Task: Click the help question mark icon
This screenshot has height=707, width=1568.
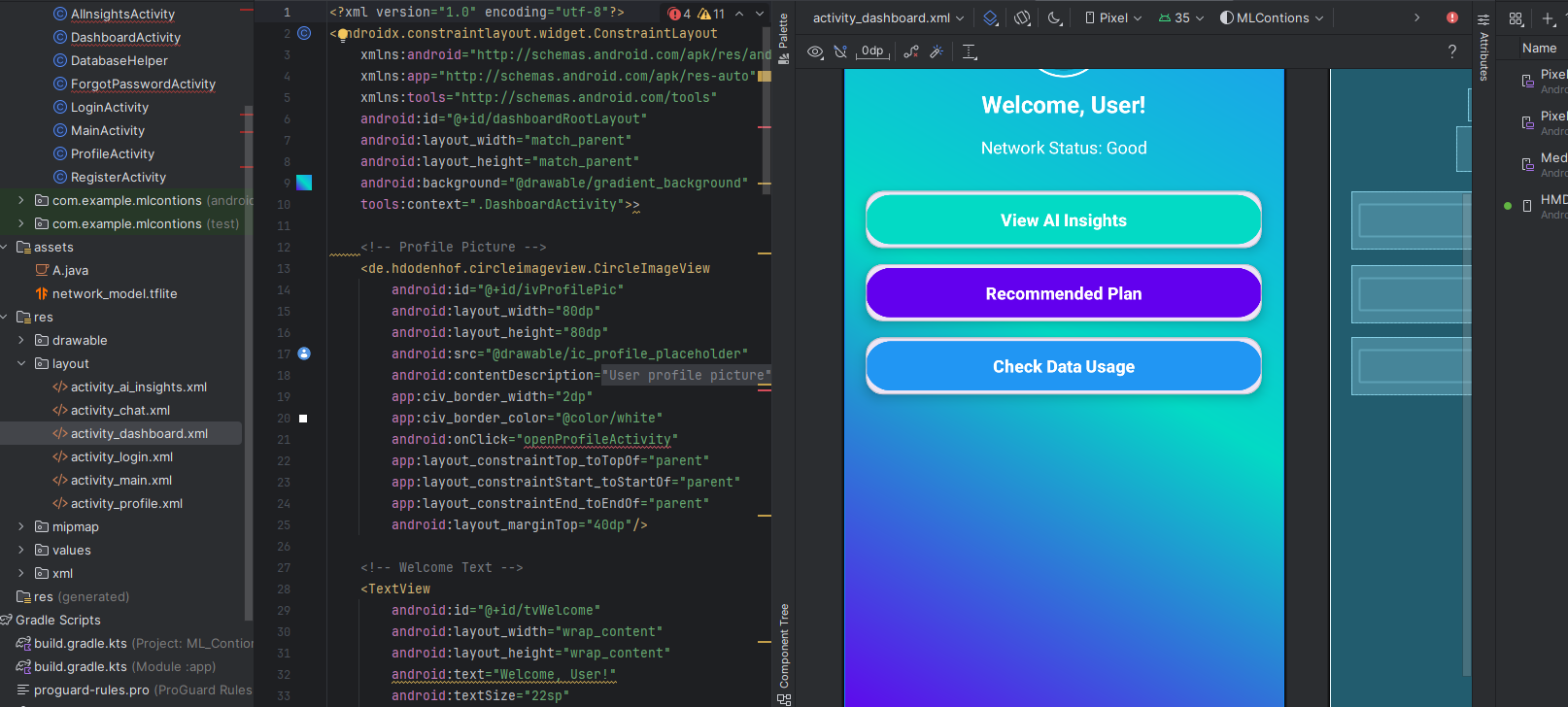Action: click(x=1452, y=51)
